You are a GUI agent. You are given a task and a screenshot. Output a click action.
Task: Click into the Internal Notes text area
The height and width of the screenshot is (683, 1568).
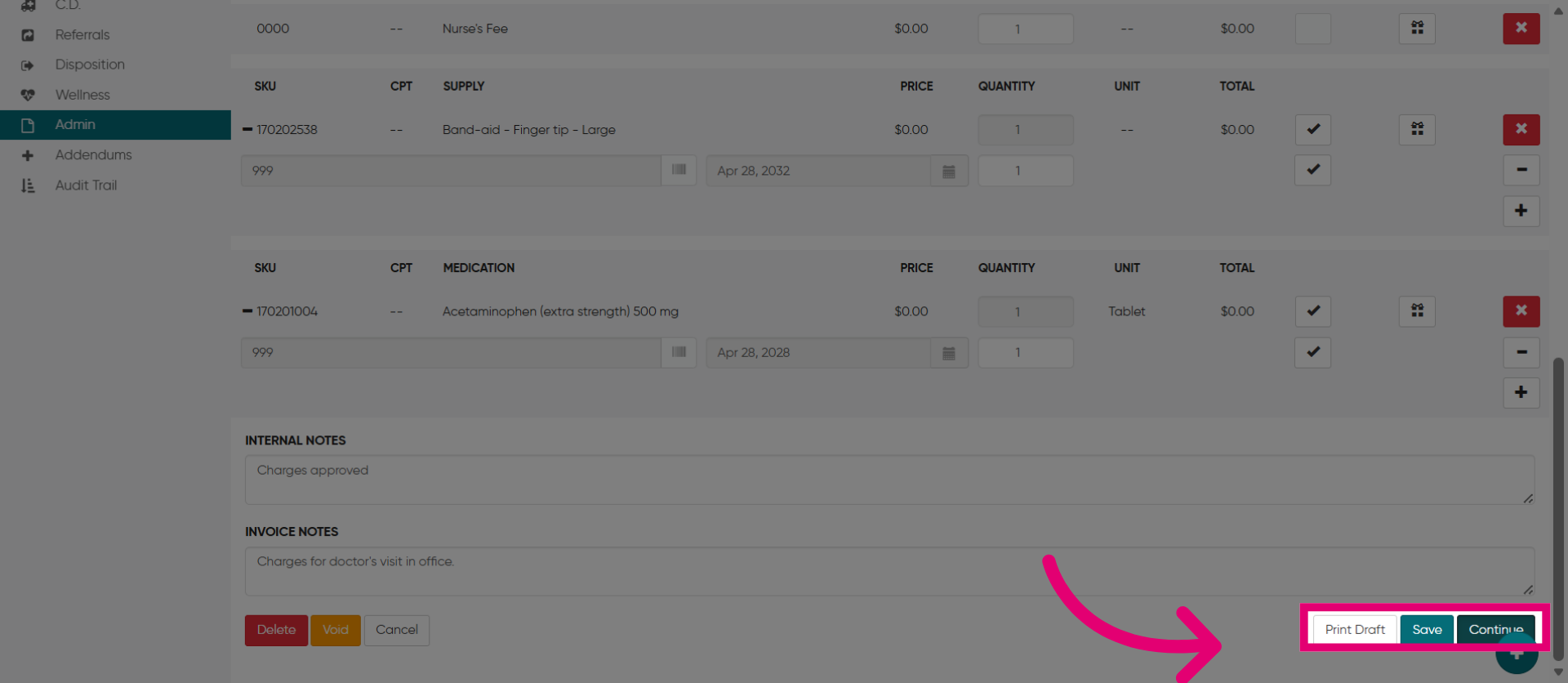889,480
